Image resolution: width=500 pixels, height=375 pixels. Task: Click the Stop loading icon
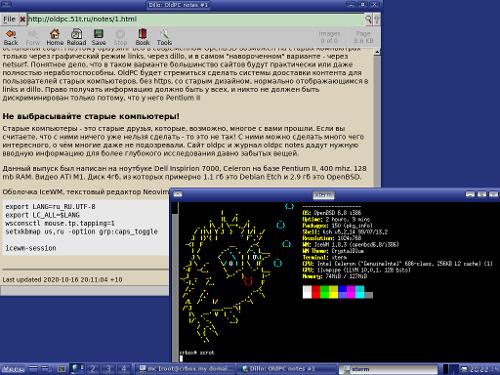coord(120,37)
